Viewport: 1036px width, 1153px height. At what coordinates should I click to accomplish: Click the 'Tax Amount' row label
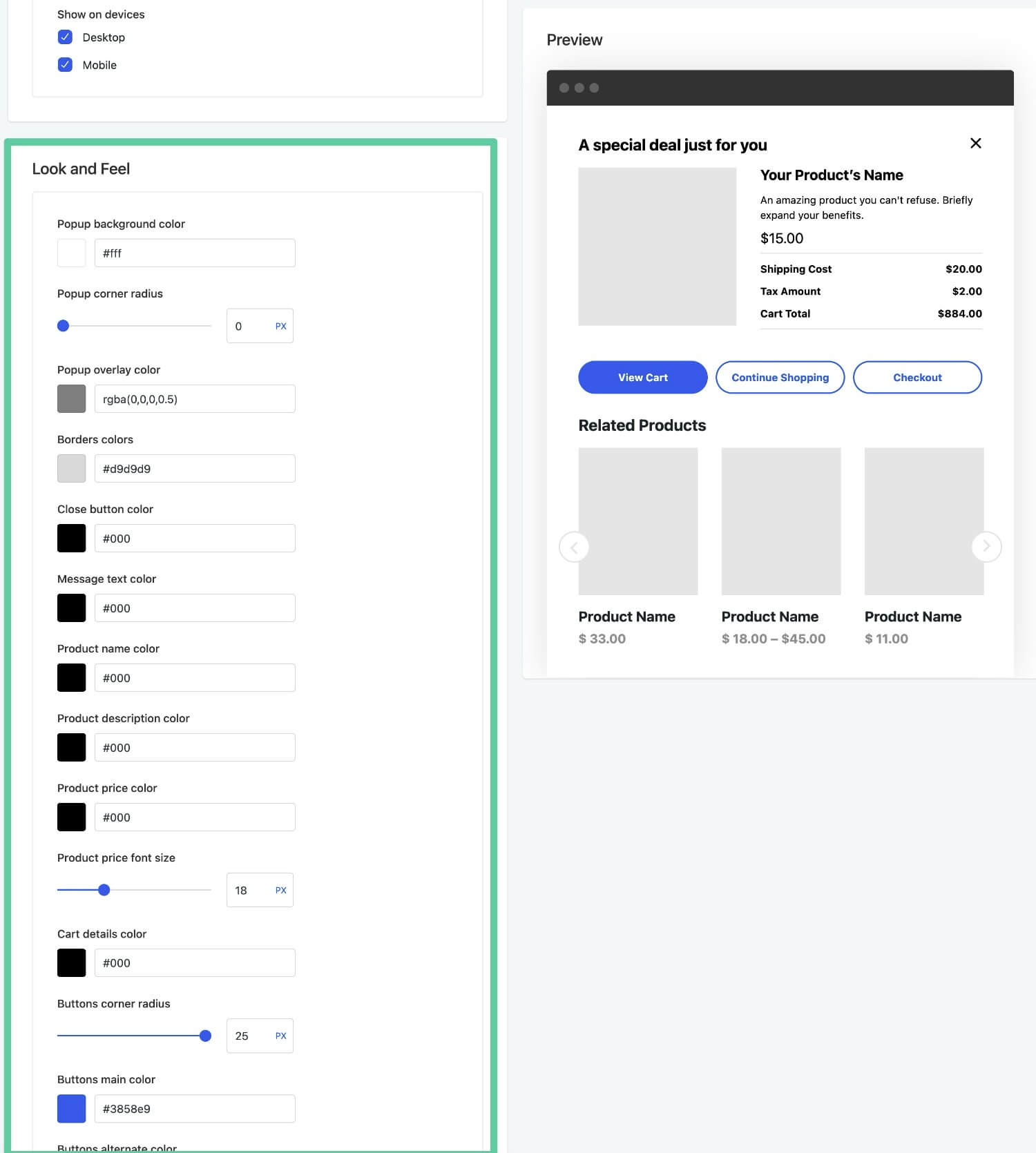[790, 291]
